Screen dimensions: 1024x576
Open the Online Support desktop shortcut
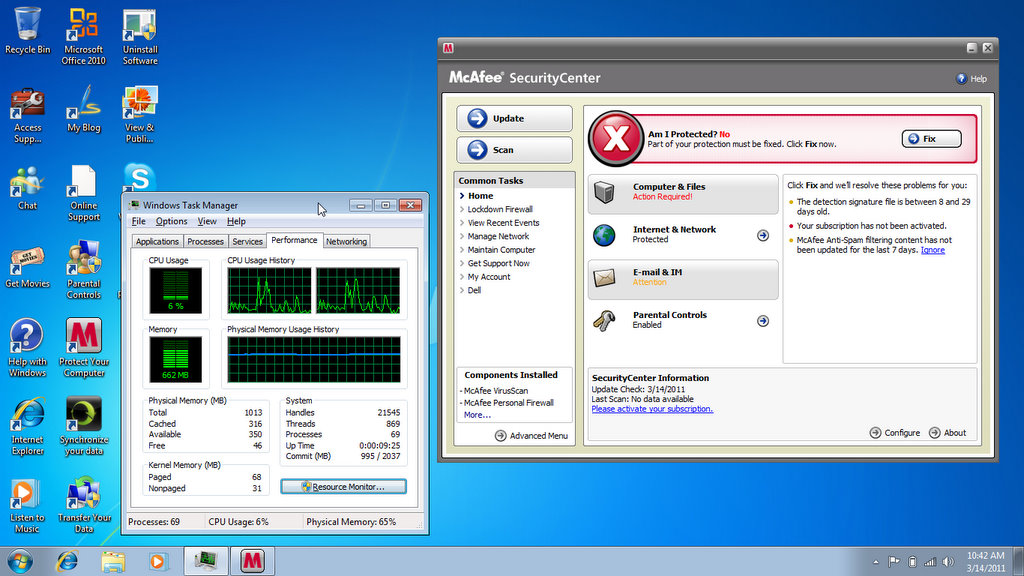84,193
